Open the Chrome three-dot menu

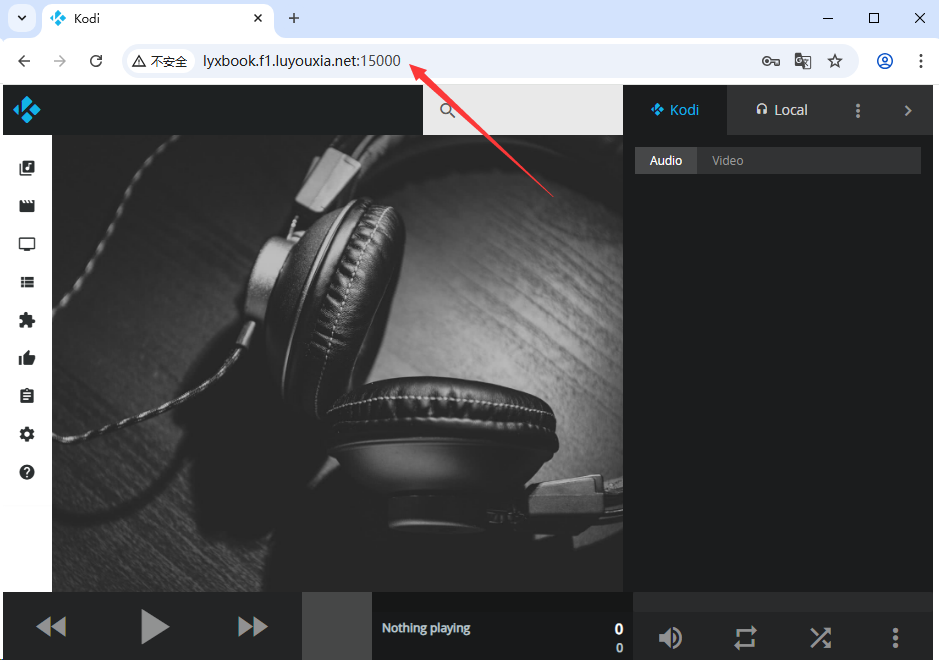[920, 60]
